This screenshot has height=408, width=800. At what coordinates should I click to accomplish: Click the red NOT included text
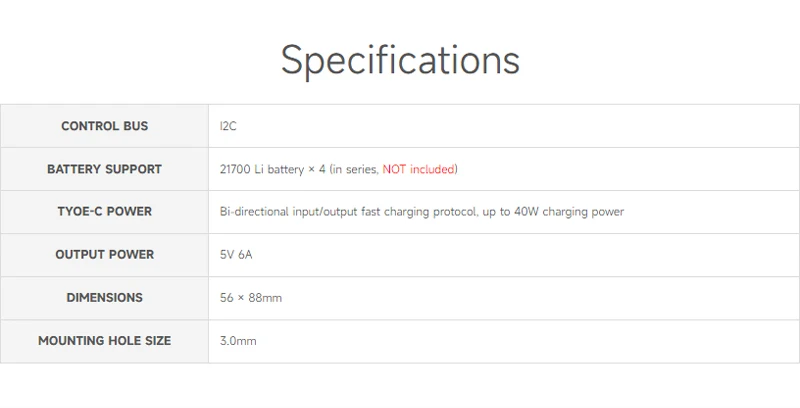click(x=418, y=169)
